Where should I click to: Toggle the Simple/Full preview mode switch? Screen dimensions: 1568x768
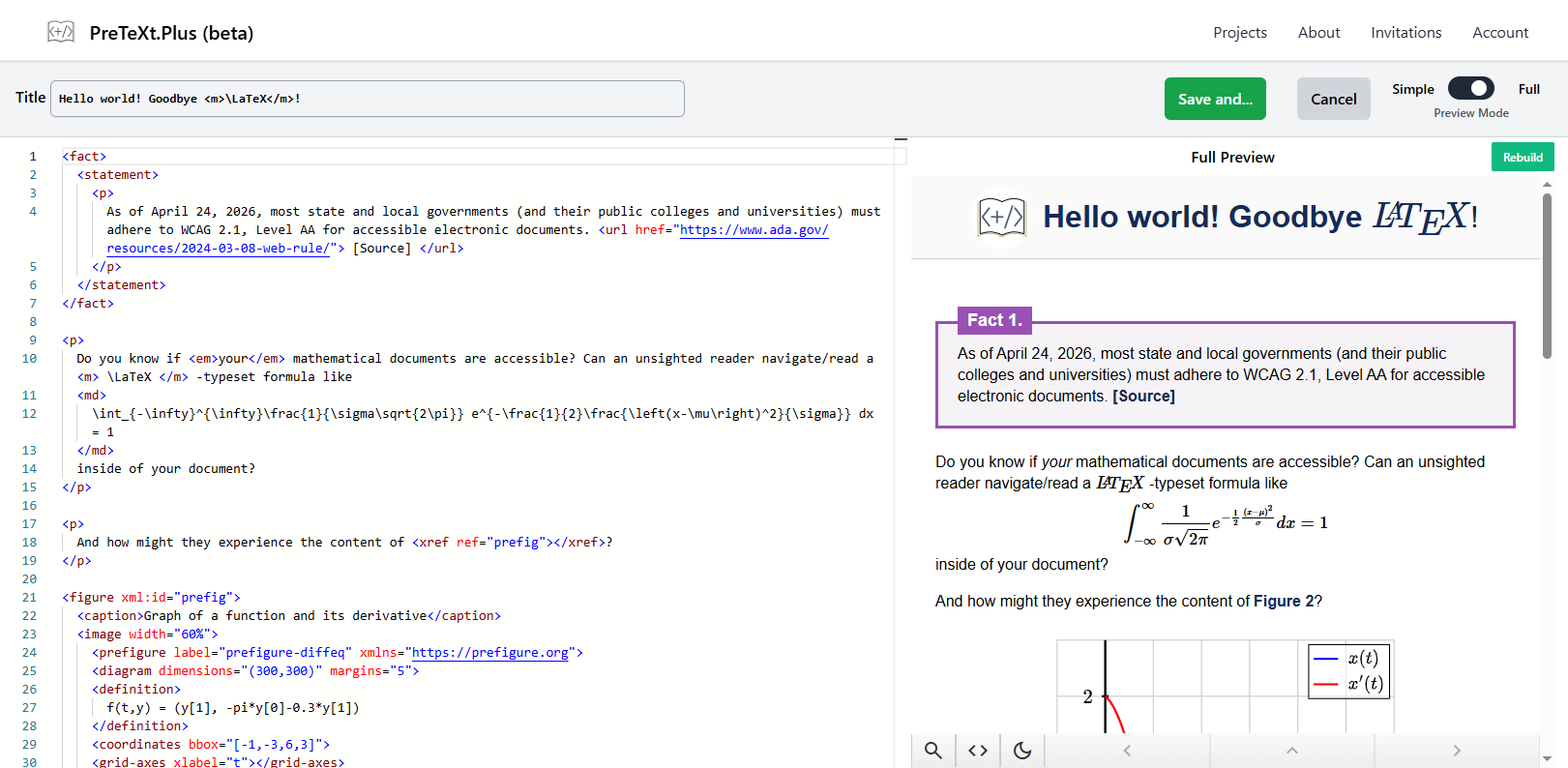pos(1471,88)
